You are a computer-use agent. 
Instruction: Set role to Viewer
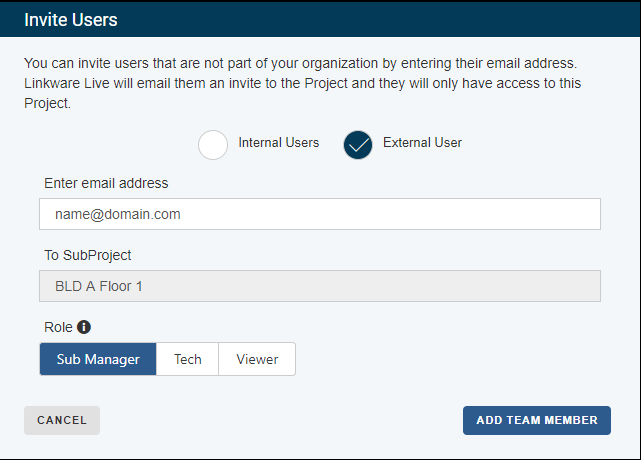(x=257, y=359)
